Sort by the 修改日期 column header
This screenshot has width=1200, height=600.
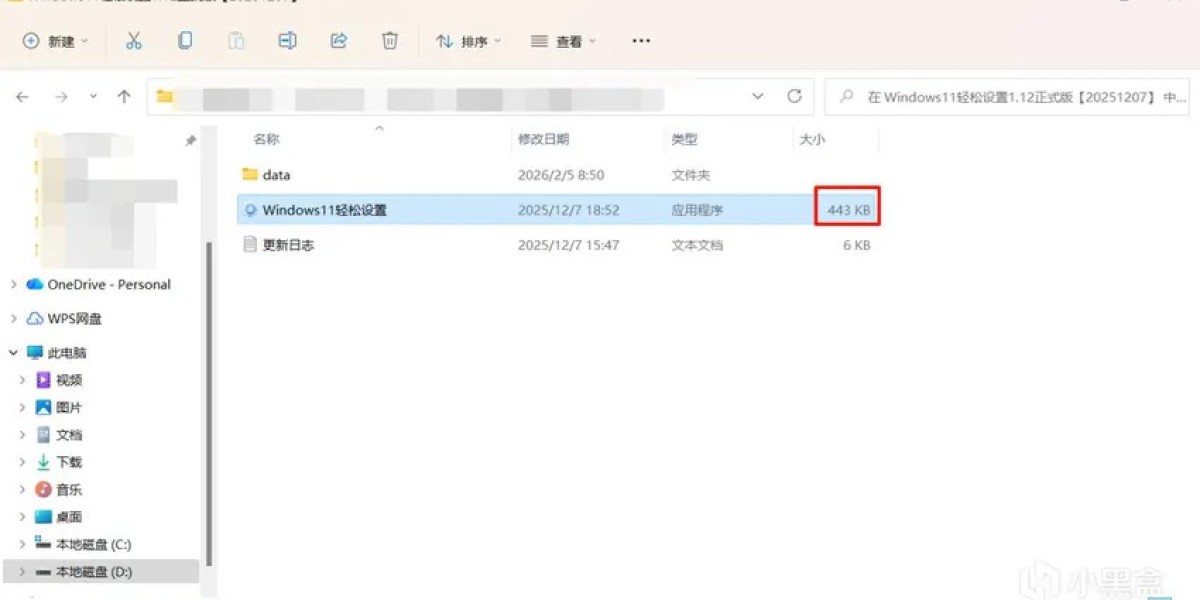(x=543, y=140)
